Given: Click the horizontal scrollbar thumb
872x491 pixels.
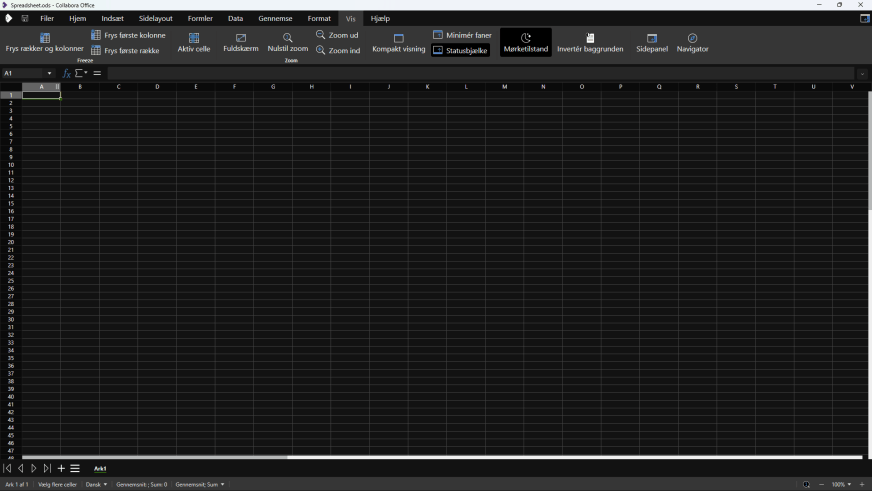Looking at the screenshot, I should tap(155, 457).
